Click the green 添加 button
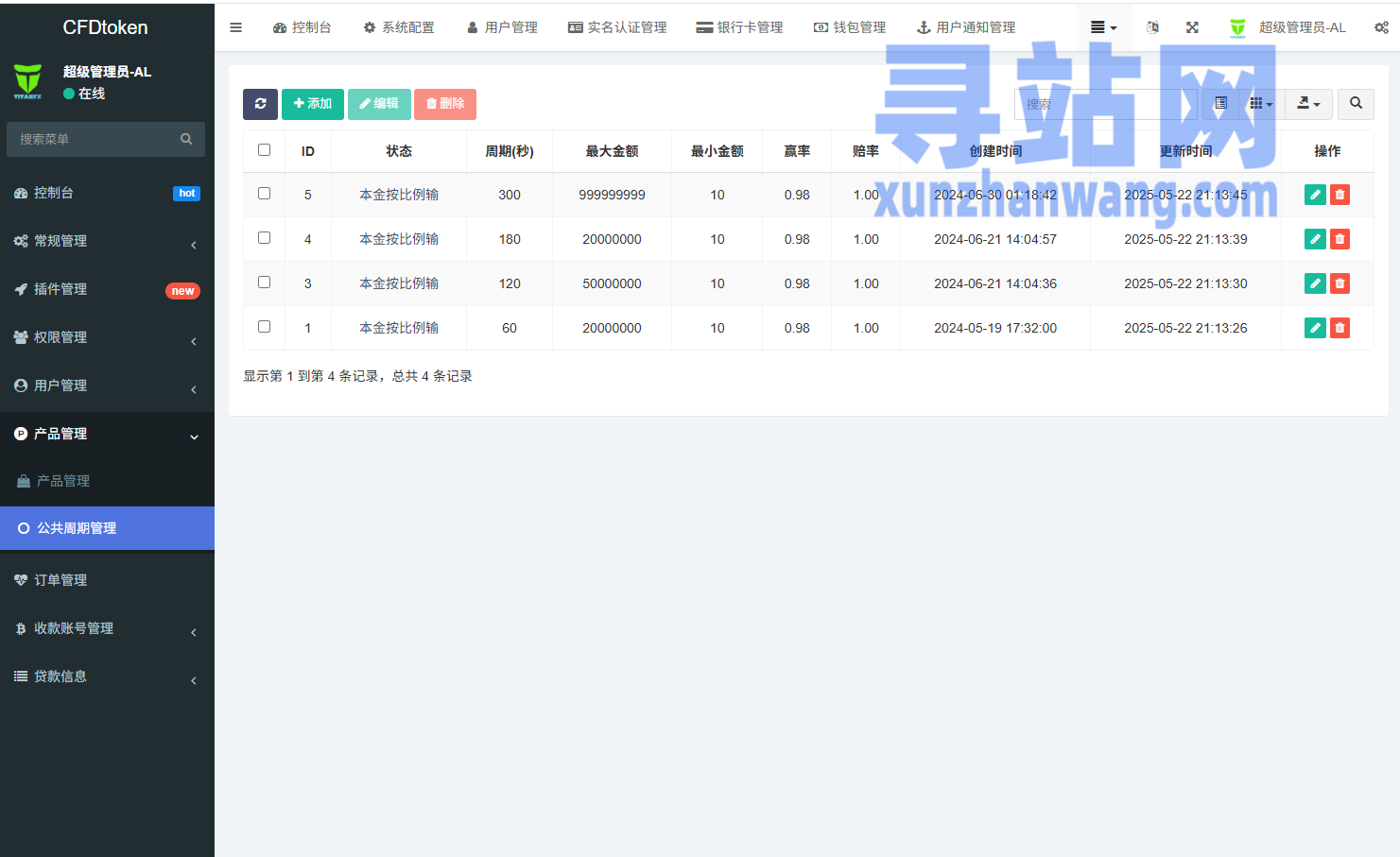This screenshot has width=1400, height=857. [x=313, y=104]
